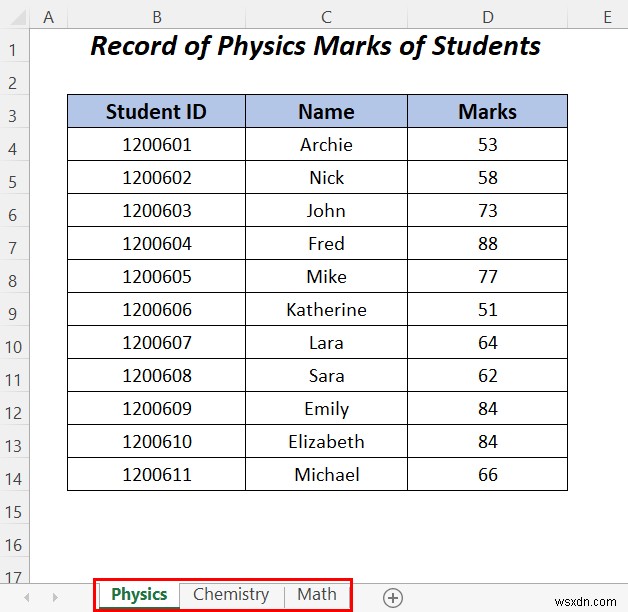The width and height of the screenshot is (628, 612).
Task: Click the name cell 'Fred'
Action: tap(326, 244)
